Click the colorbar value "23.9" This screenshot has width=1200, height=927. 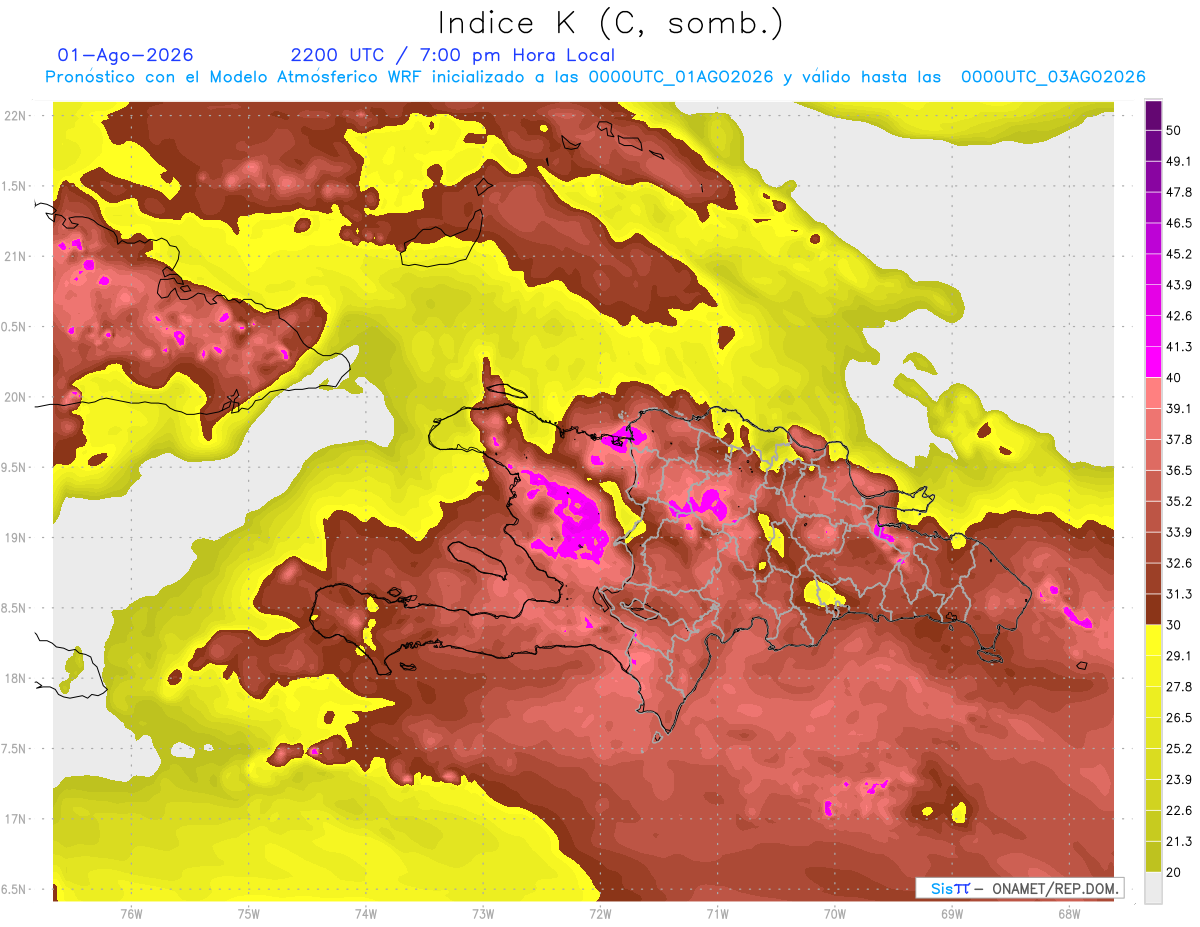[1179, 779]
